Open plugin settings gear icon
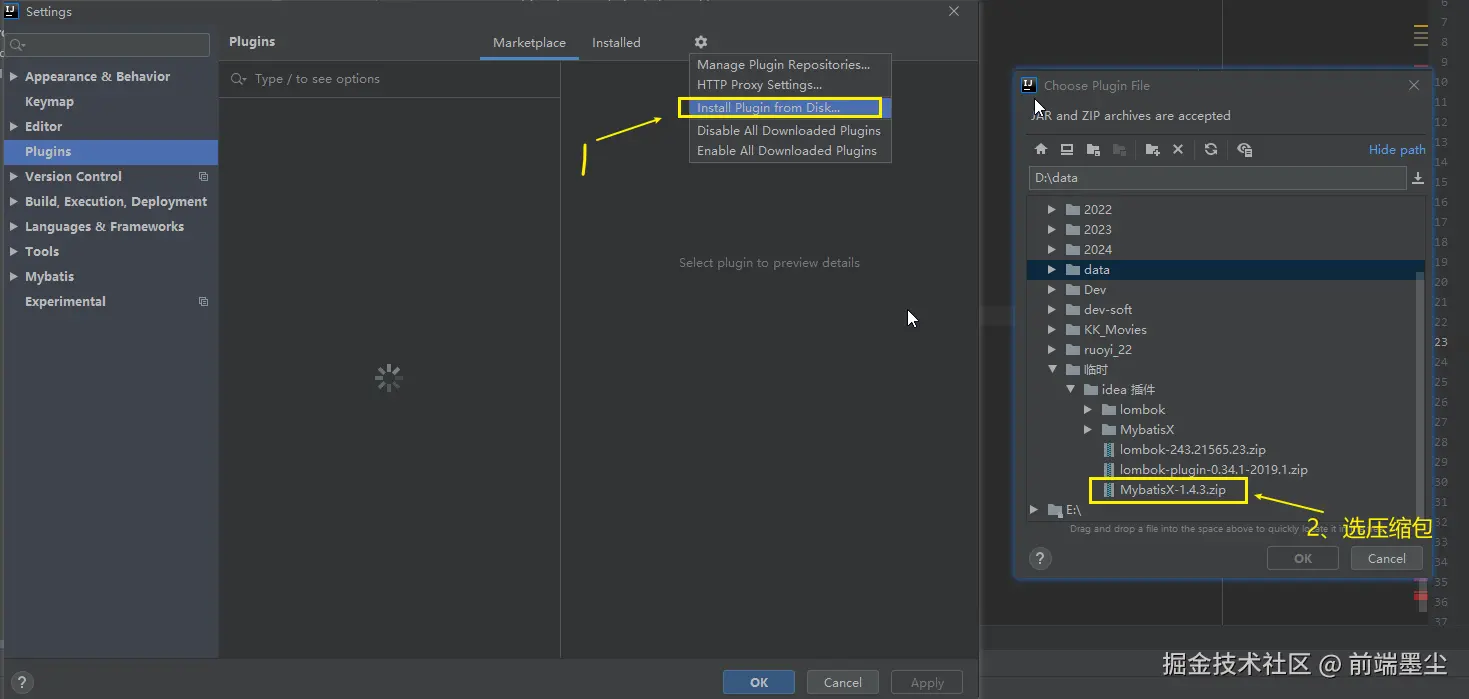Viewport: 1469px width, 699px height. pyautogui.click(x=700, y=42)
